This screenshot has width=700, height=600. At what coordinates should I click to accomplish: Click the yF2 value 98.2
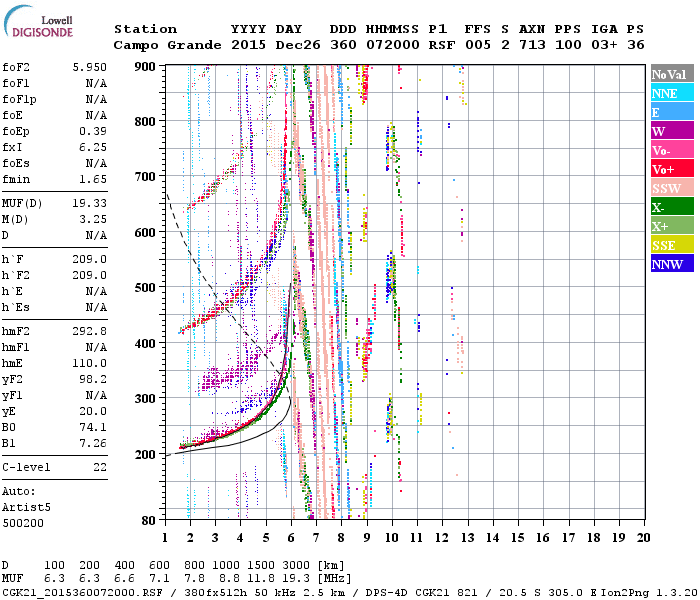pyautogui.click(x=93, y=379)
